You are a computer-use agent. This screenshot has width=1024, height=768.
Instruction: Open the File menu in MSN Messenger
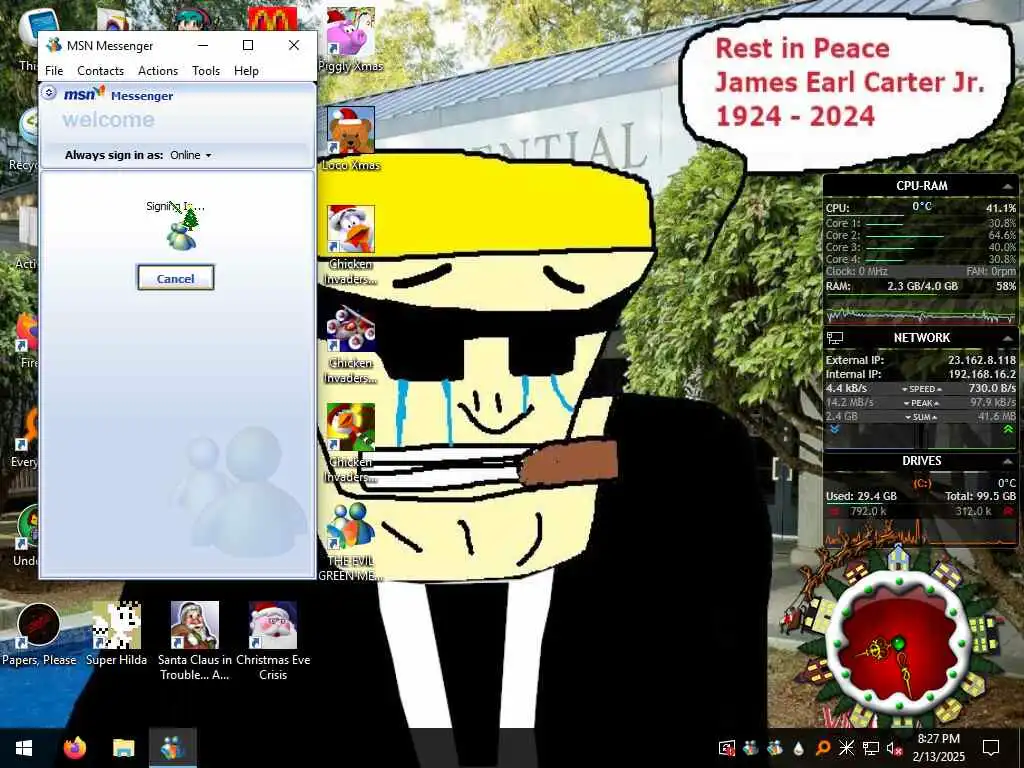click(54, 71)
